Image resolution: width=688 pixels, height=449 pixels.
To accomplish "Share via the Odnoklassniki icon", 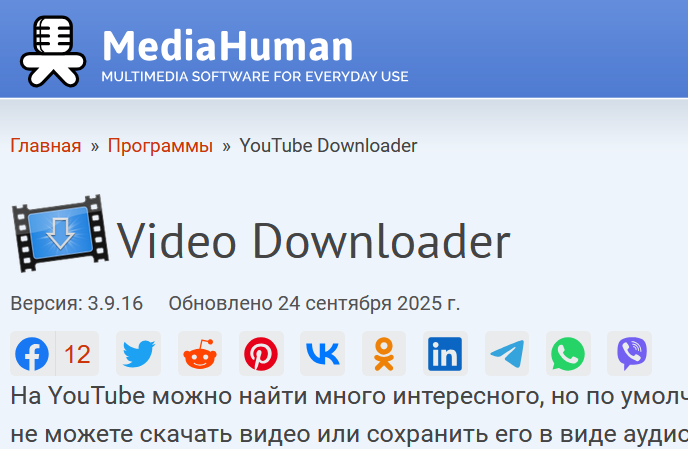I will click(x=384, y=354).
